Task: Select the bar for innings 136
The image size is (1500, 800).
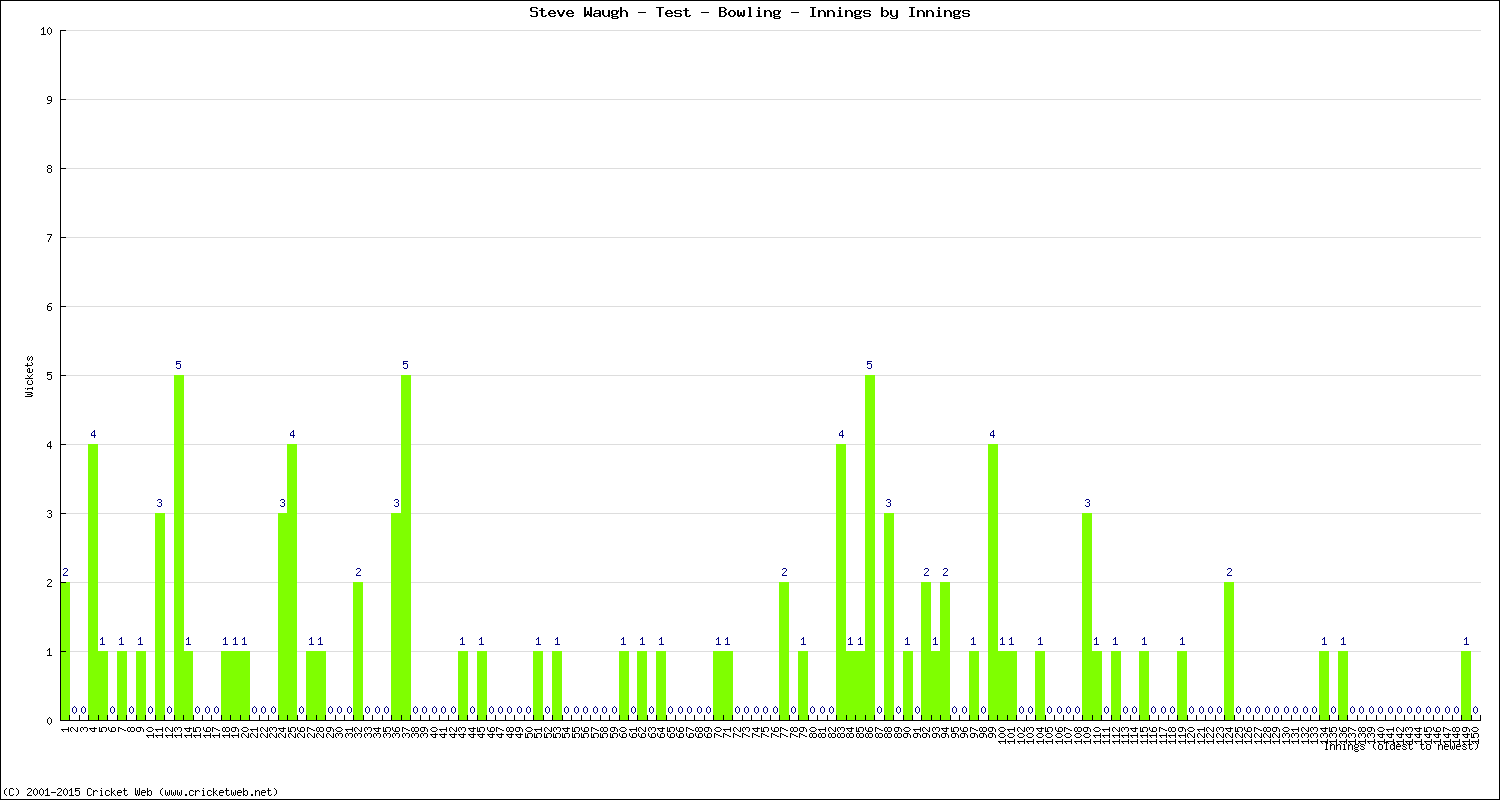Action: click(1343, 685)
